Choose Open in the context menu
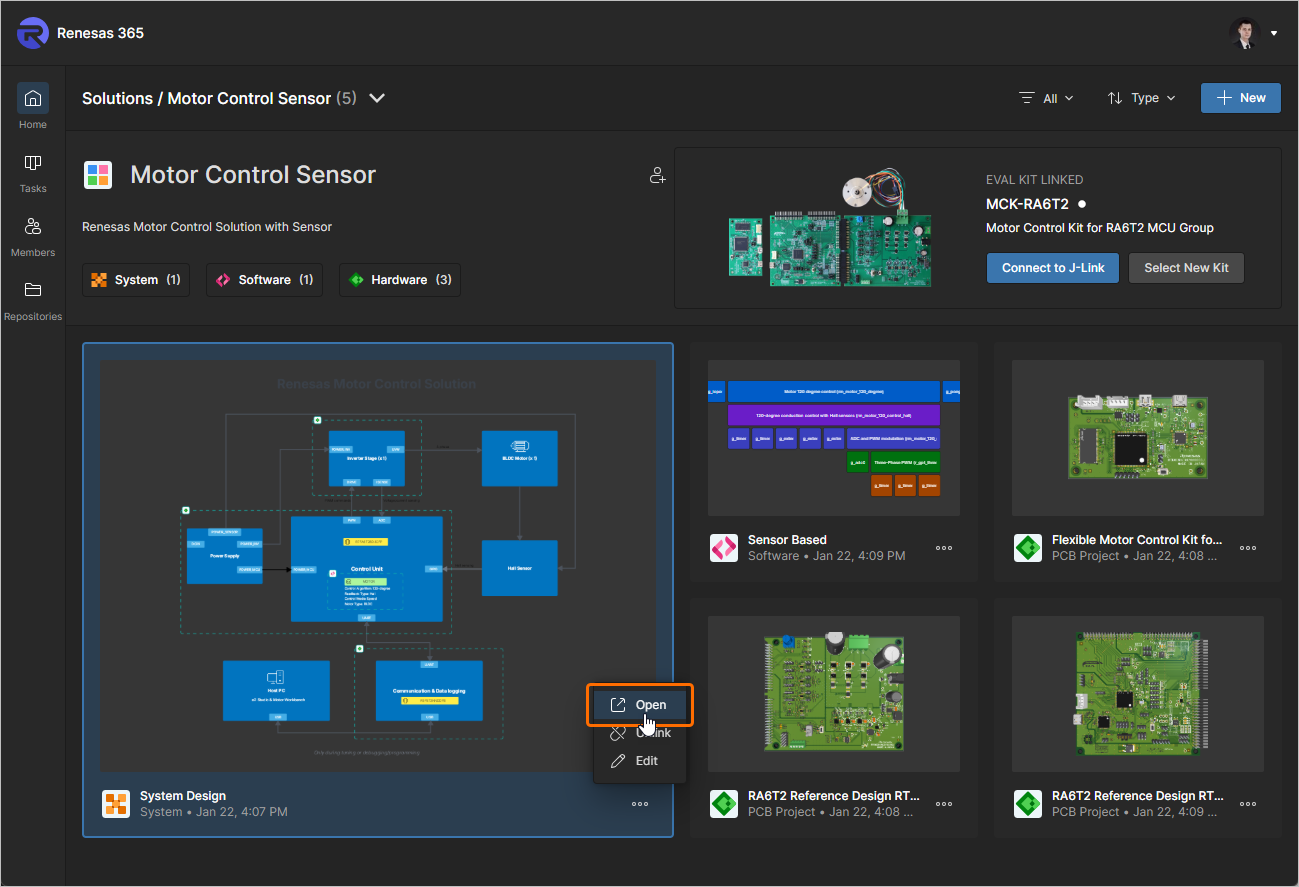The width and height of the screenshot is (1299, 887). tap(640, 705)
